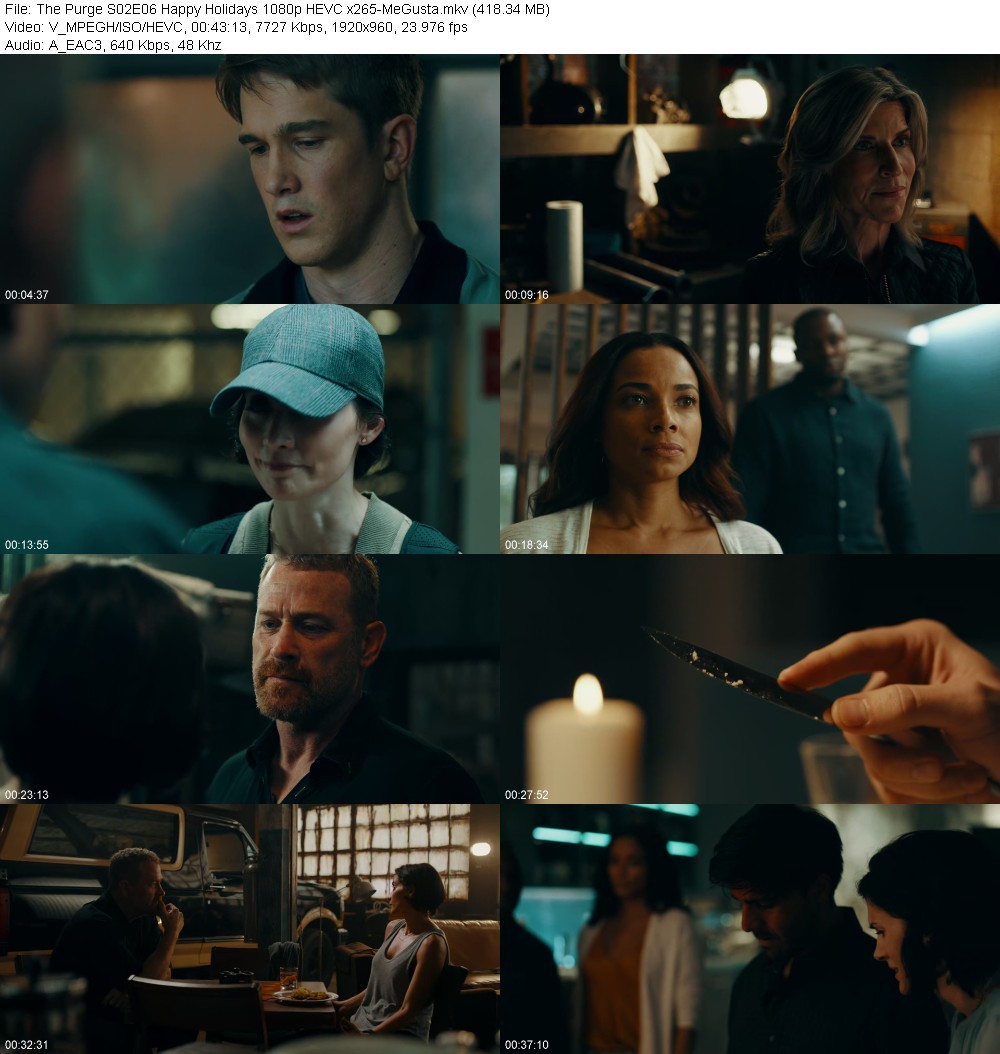Open the thumbnail at 00:18:34

(x=750, y=429)
